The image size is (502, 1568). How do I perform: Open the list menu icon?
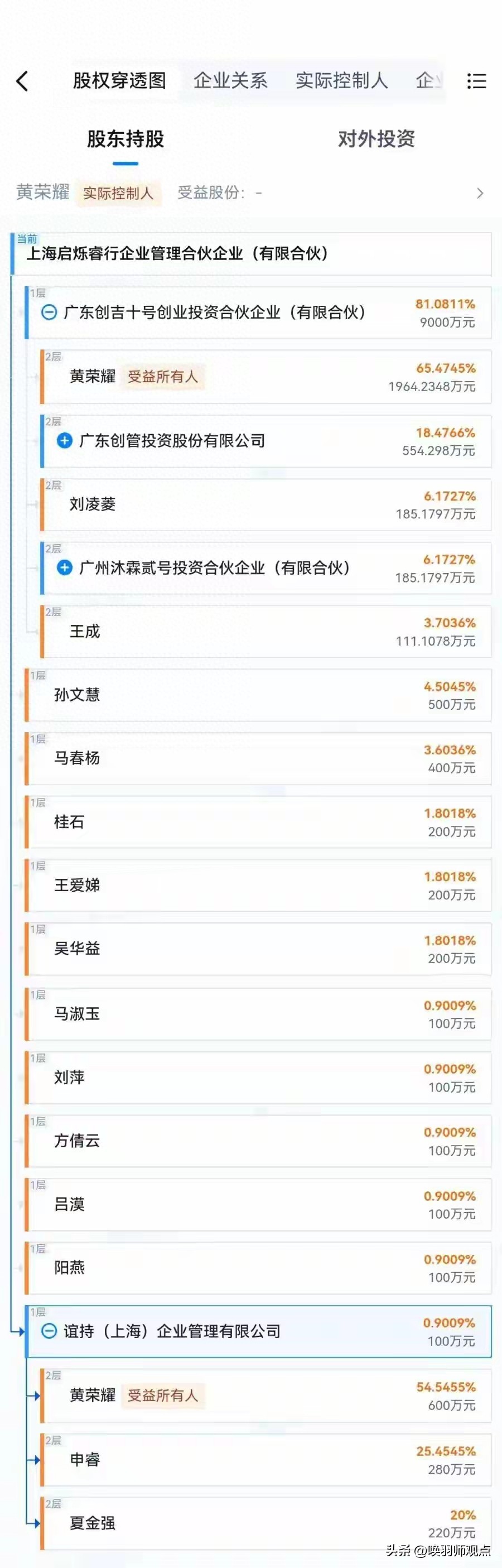tap(476, 81)
